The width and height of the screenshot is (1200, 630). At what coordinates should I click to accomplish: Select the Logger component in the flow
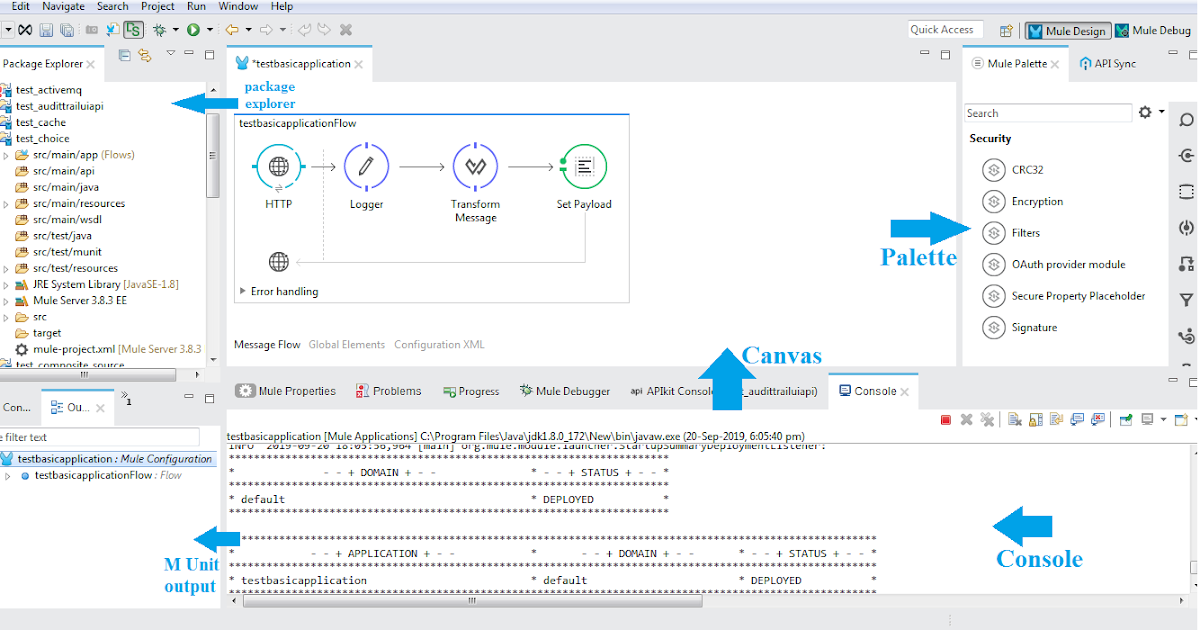tap(366, 166)
